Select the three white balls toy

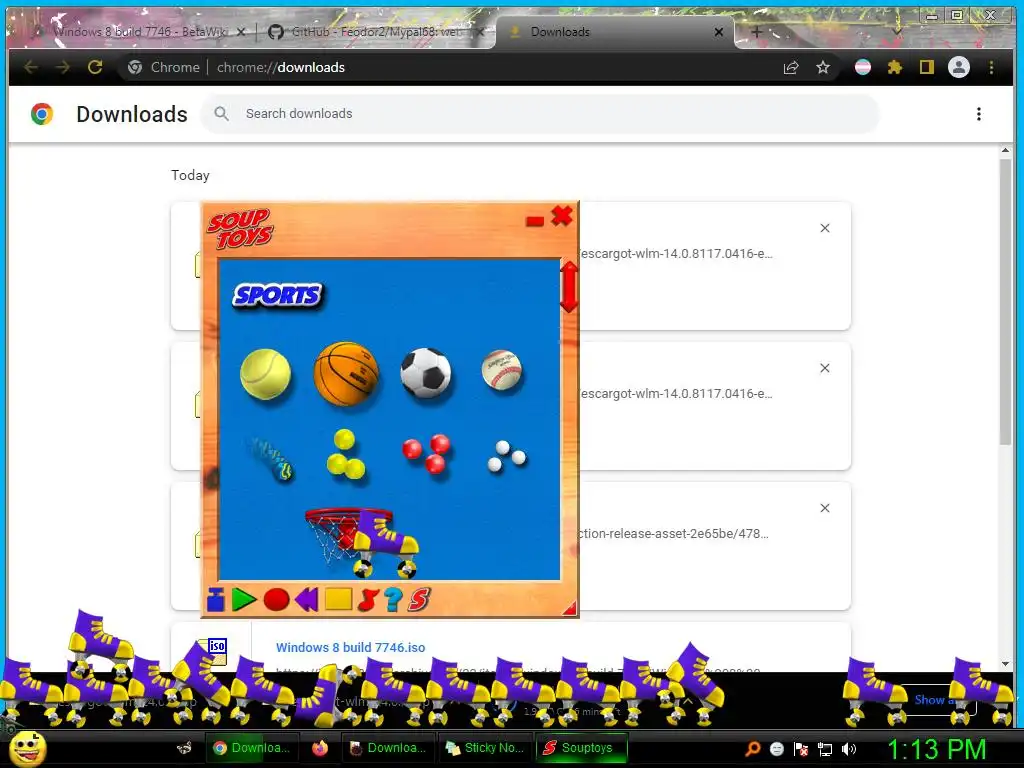click(x=507, y=456)
